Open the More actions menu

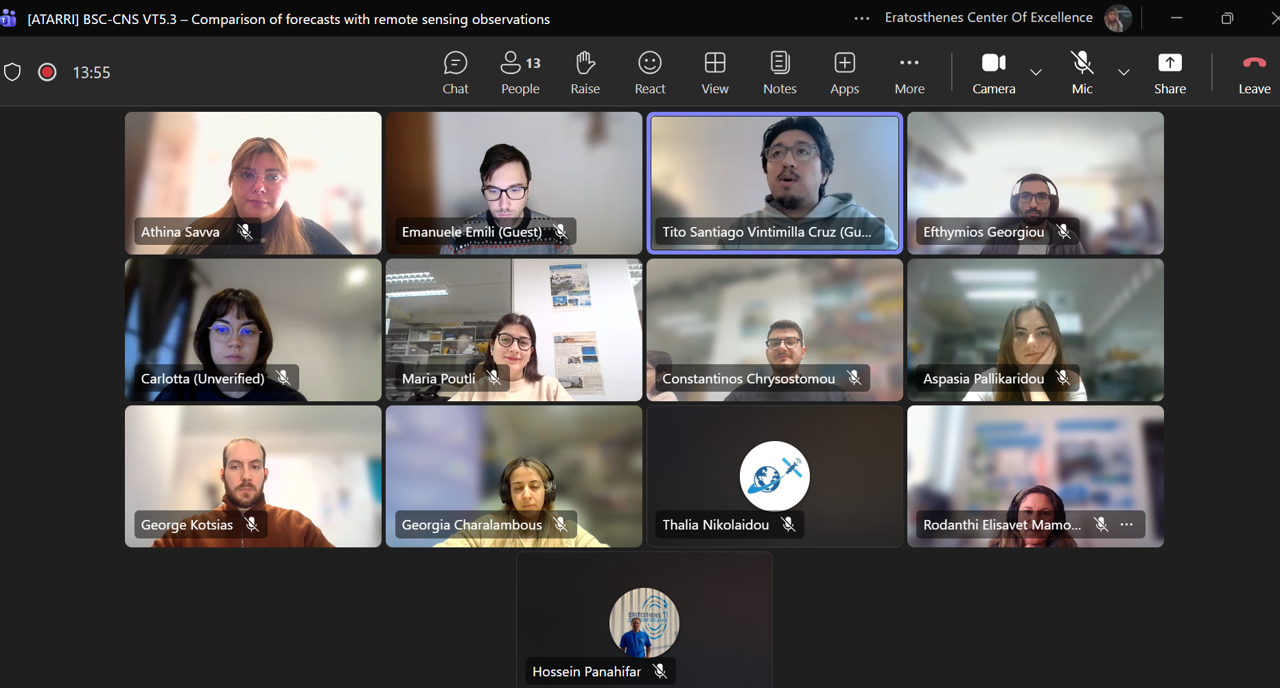pos(909,73)
